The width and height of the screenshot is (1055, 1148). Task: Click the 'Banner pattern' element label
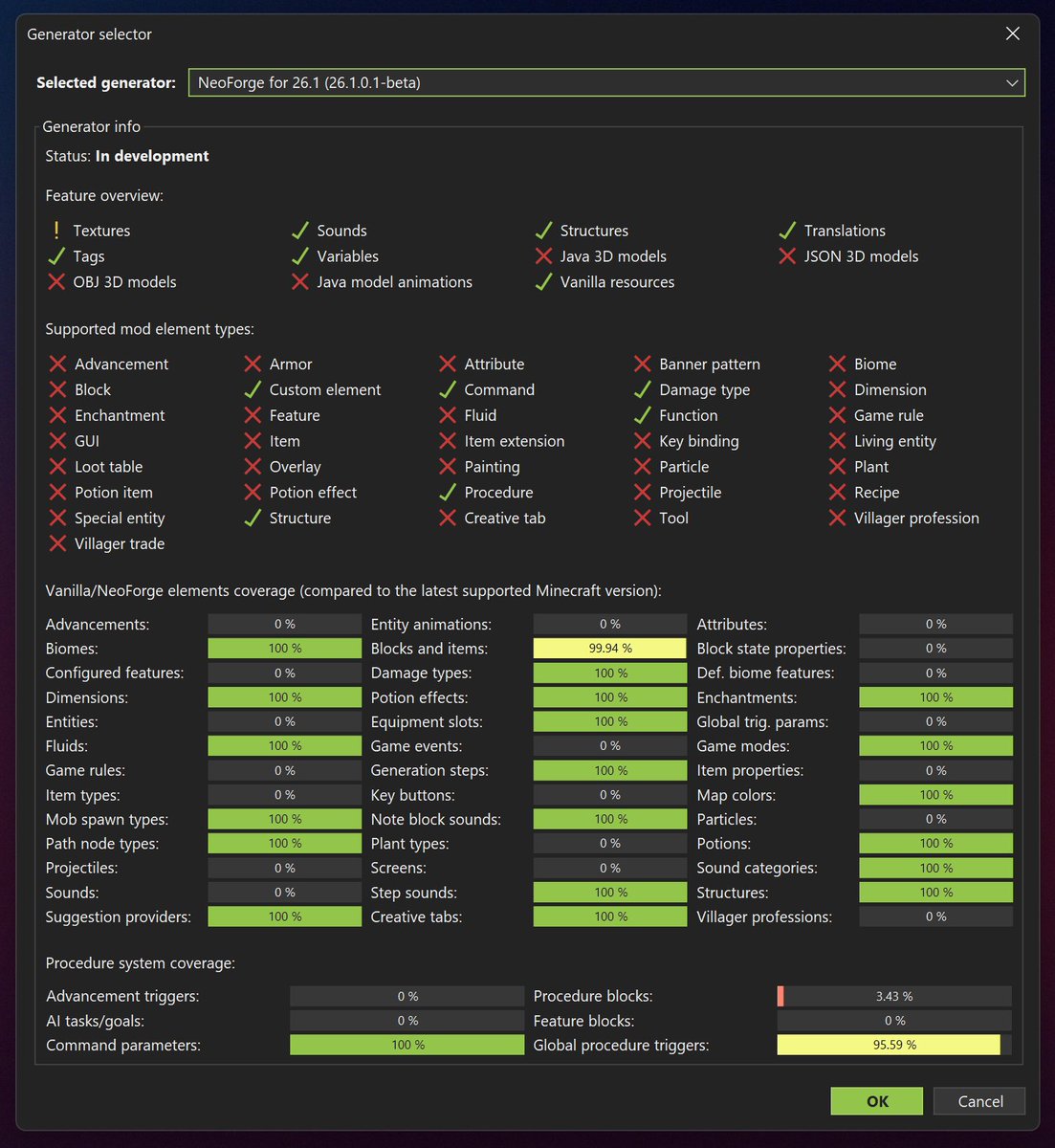pyautogui.click(x=710, y=364)
